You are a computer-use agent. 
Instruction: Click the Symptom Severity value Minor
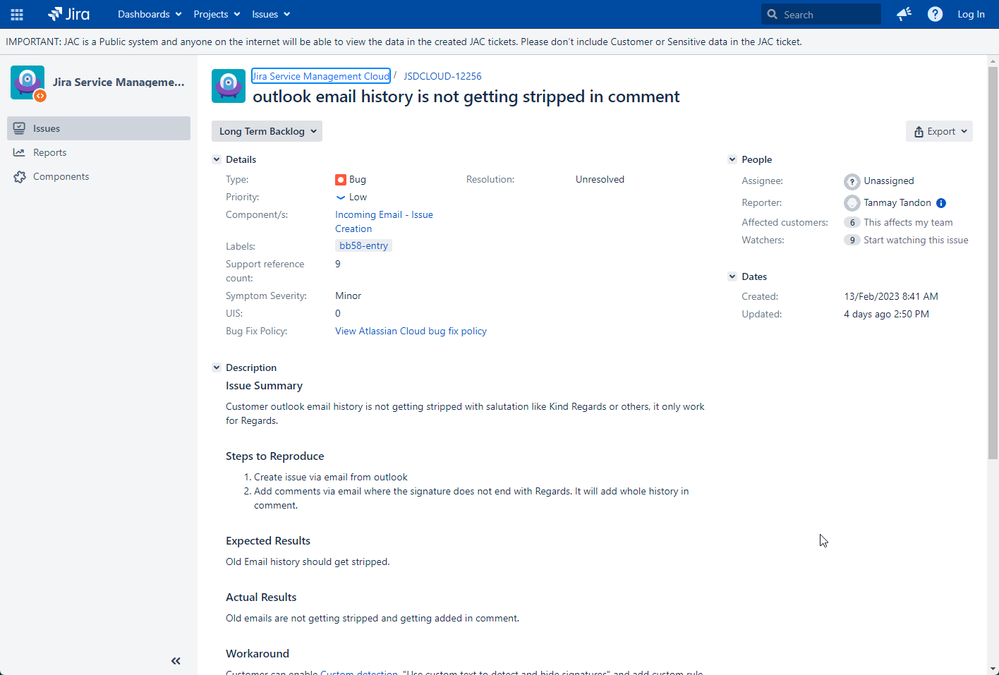click(348, 296)
